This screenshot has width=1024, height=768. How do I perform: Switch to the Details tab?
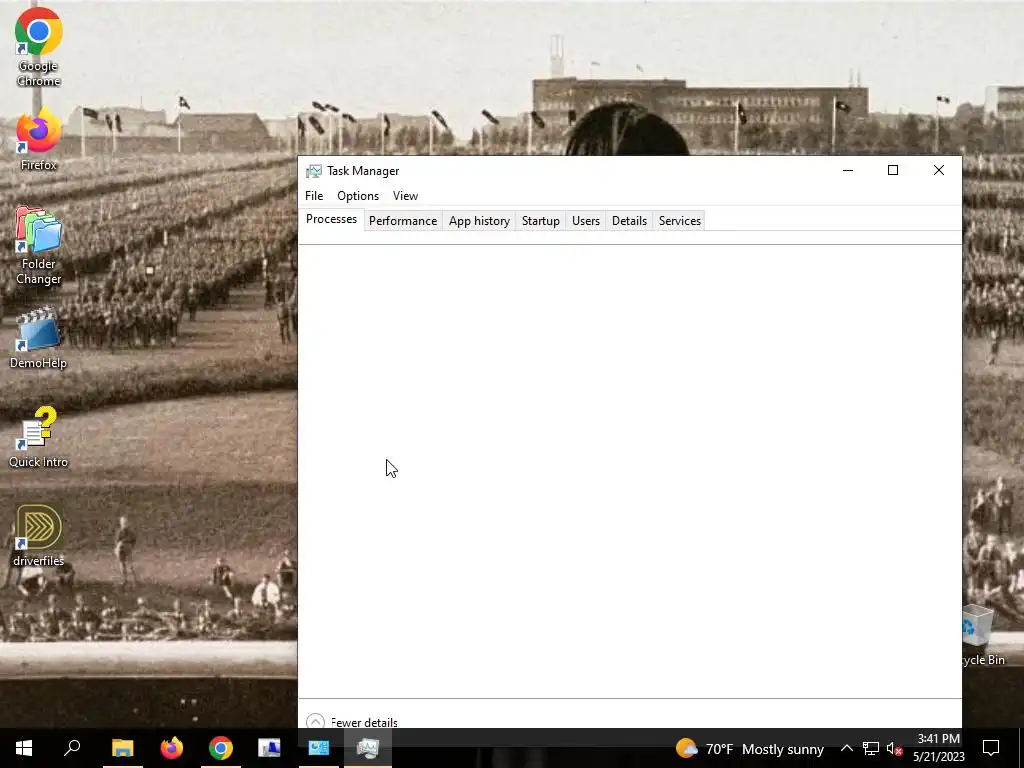(630, 221)
